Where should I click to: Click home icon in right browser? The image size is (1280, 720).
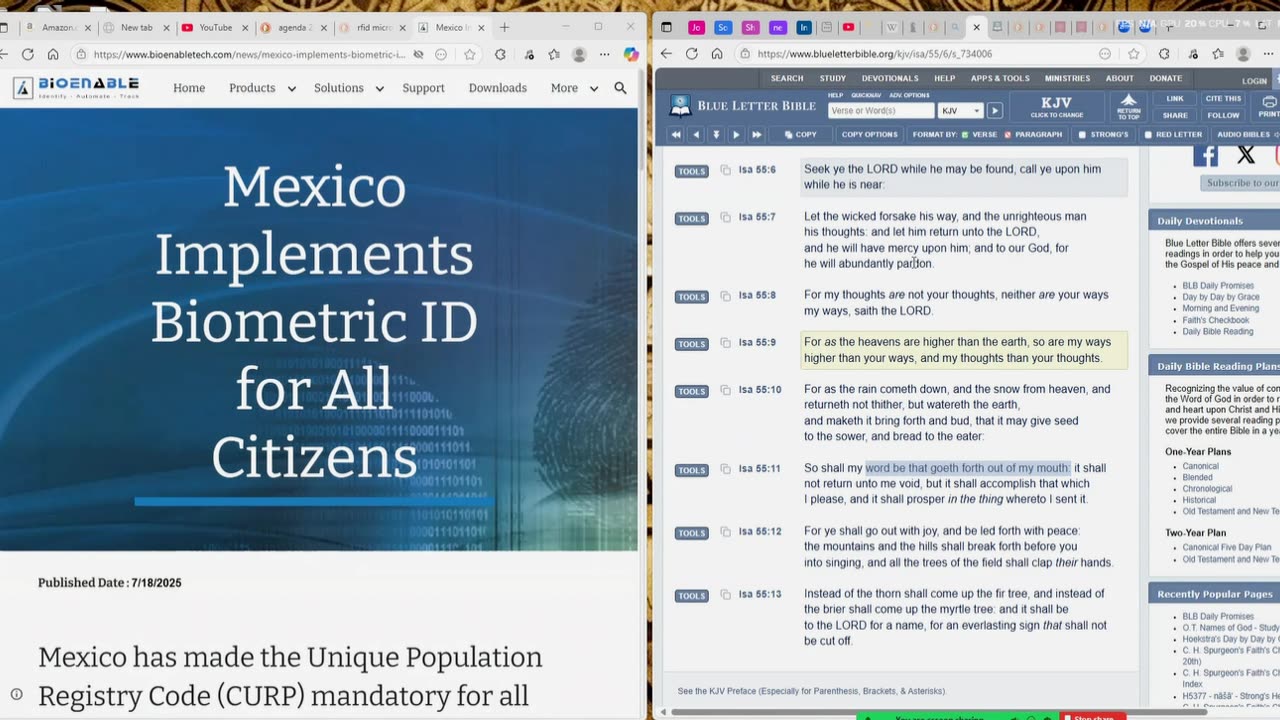pyautogui.click(x=717, y=54)
